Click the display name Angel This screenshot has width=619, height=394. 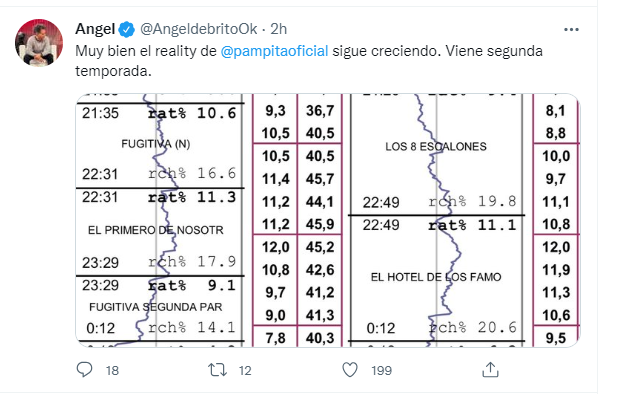(x=95, y=29)
